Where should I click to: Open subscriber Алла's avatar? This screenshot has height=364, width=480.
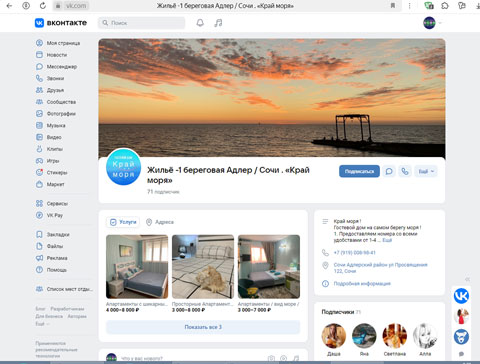pos(425,336)
